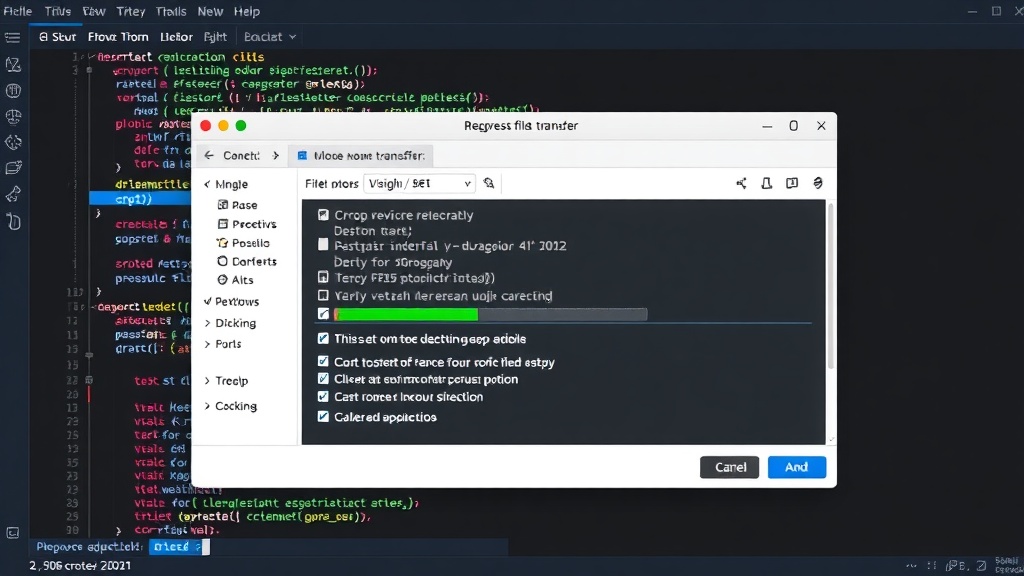Screen dimensions: 1024x576
Task: Toggle the 'Yarly vetrah' checkbox
Action: click(323, 295)
